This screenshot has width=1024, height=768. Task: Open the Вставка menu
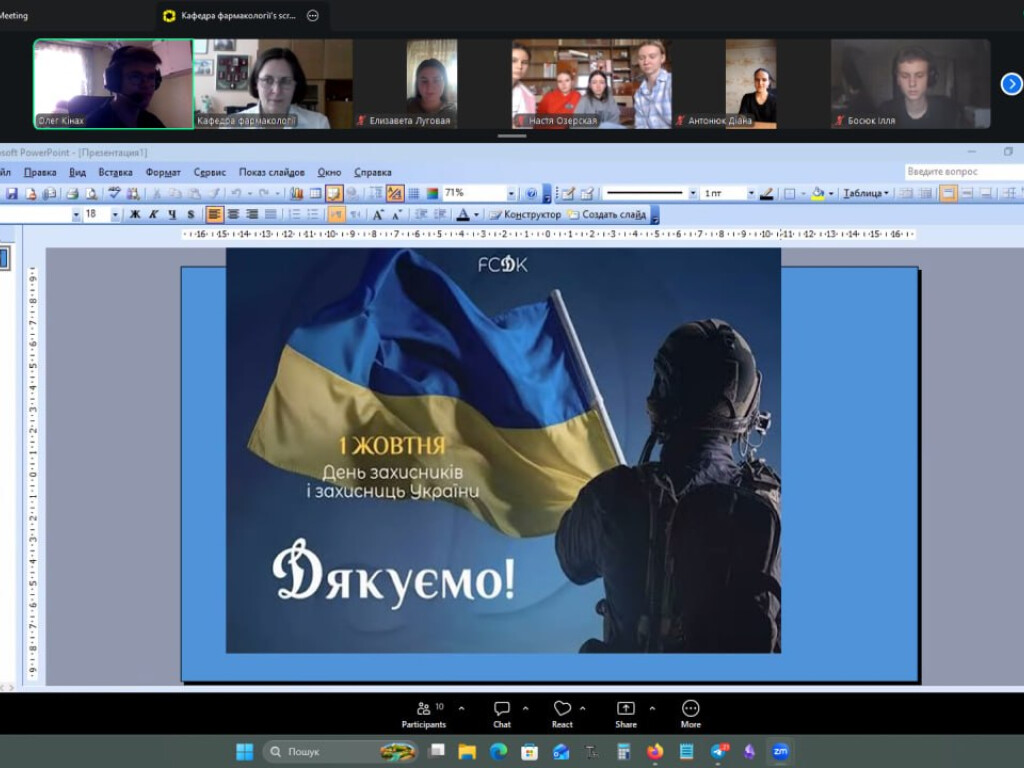point(116,172)
